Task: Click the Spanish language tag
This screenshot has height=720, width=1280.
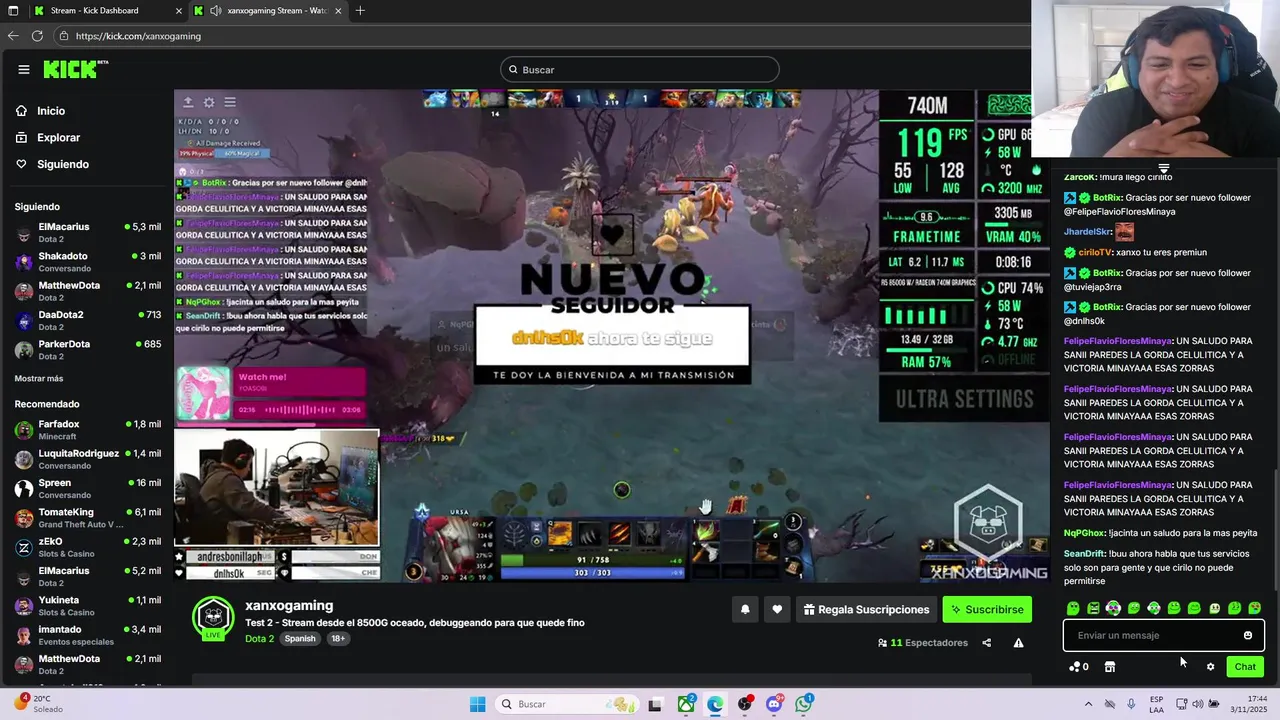Action: [x=300, y=638]
